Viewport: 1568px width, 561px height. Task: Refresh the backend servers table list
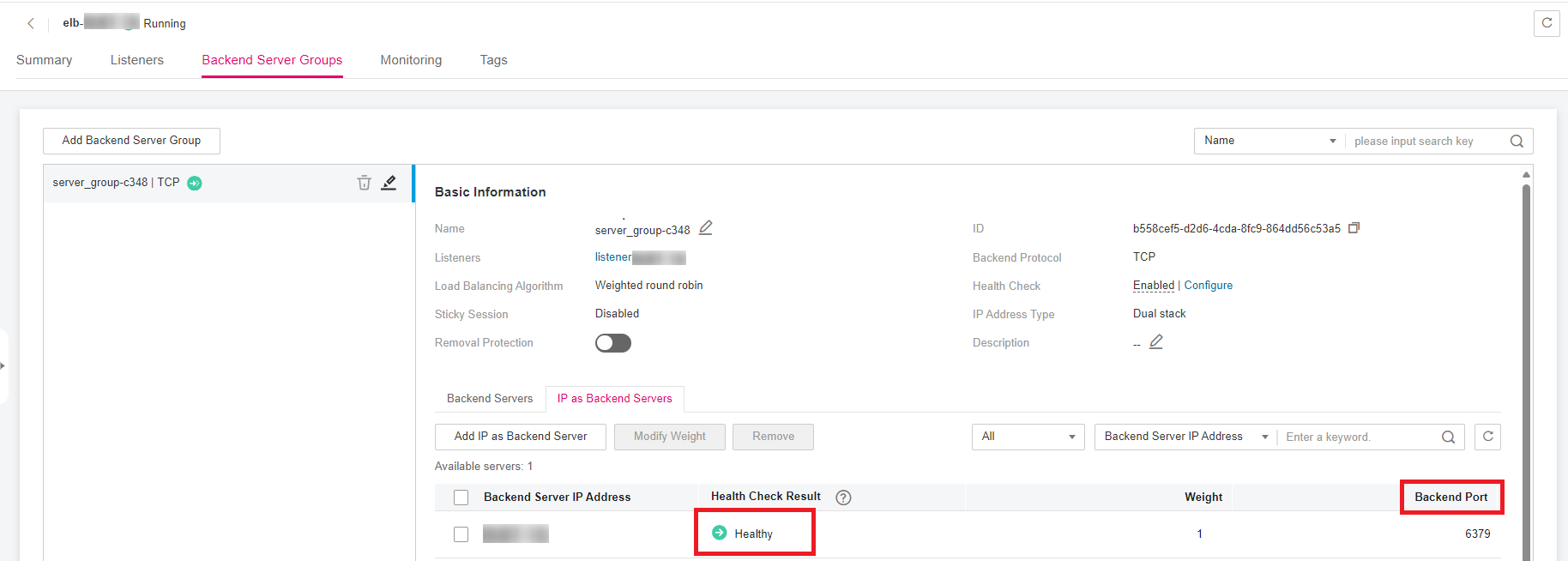(x=1487, y=437)
